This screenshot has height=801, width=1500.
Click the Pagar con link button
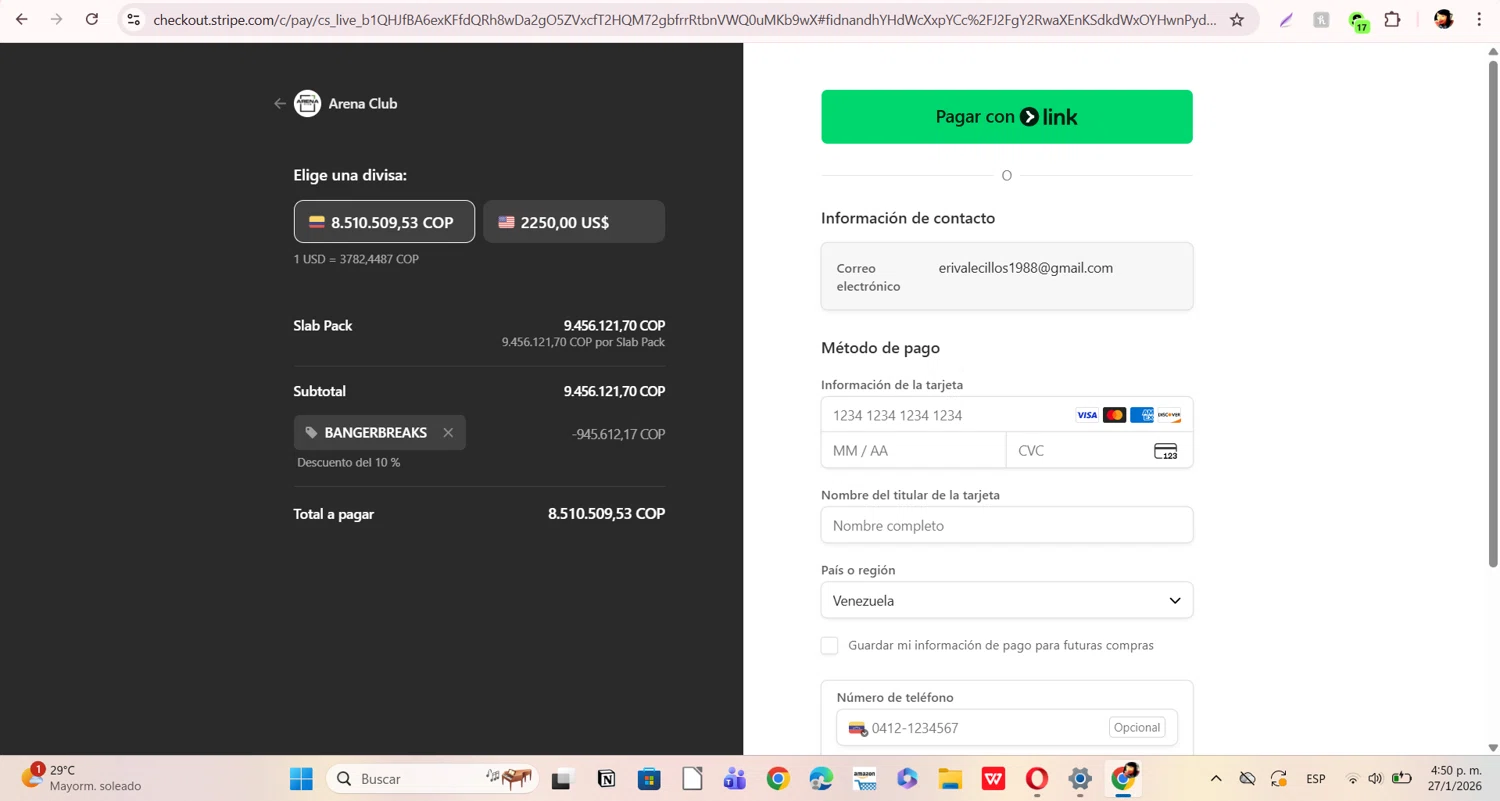pyautogui.click(x=1007, y=117)
